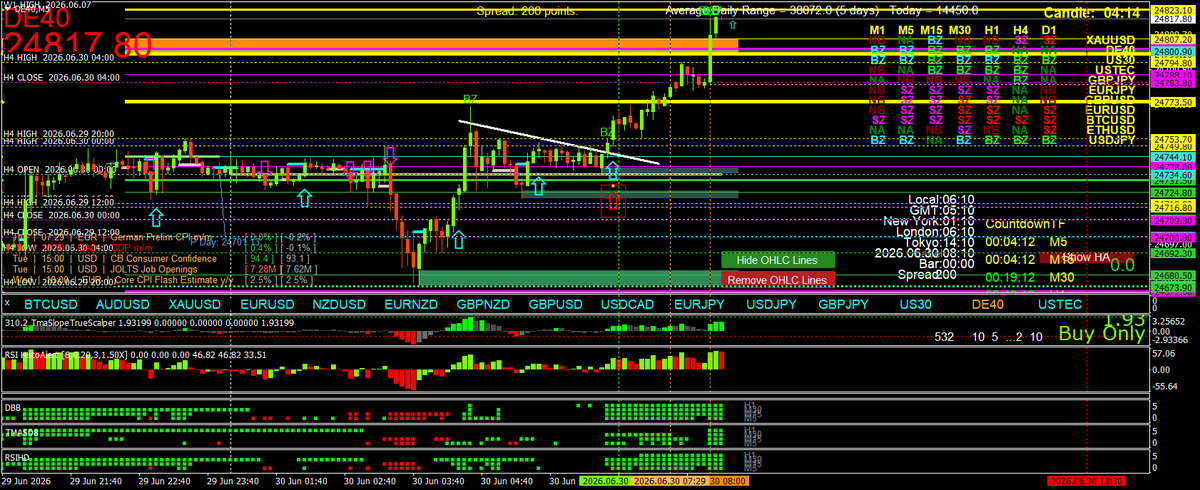1200x490 pixels.
Task: Switch chart to USDCAD symbol
Action: [x=628, y=303]
